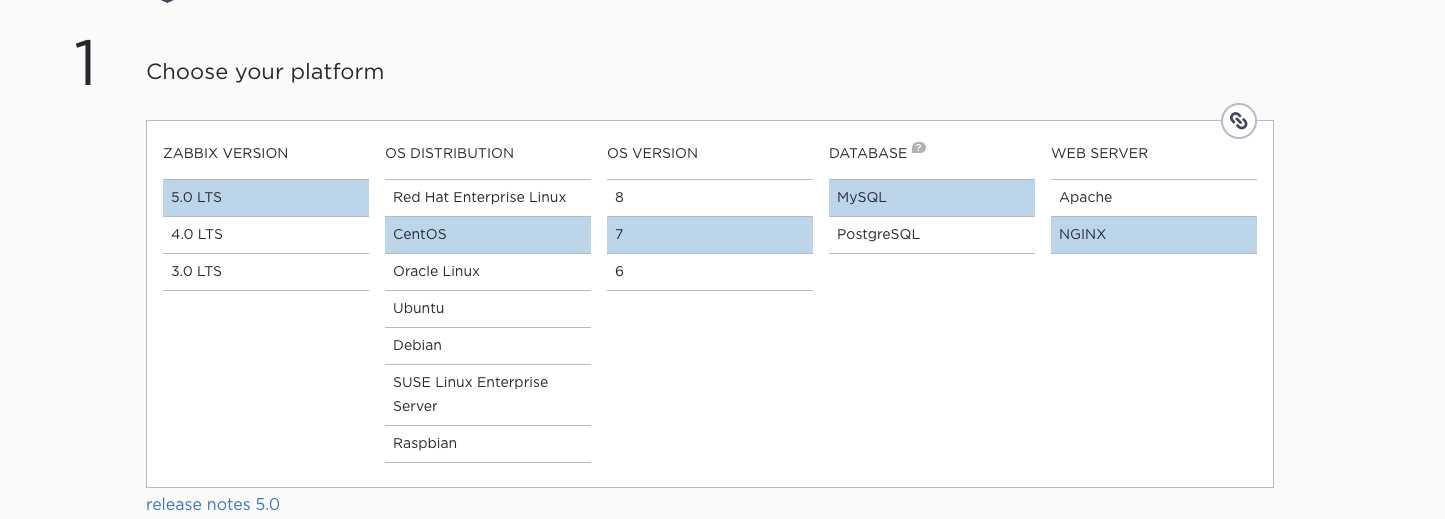Choose MySQL database
This screenshot has width=1445, height=519.
pyautogui.click(x=932, y=198)
